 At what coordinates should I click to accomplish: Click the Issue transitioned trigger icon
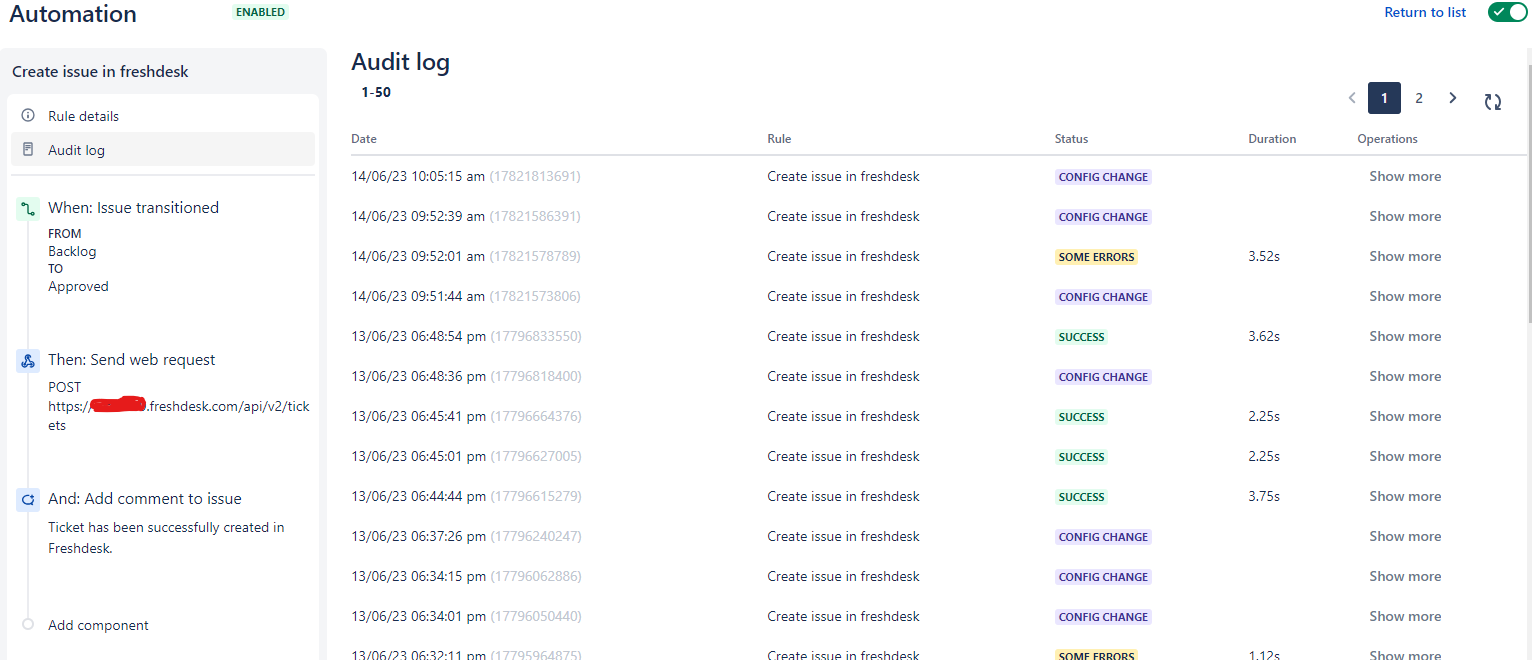click(28, 209)
